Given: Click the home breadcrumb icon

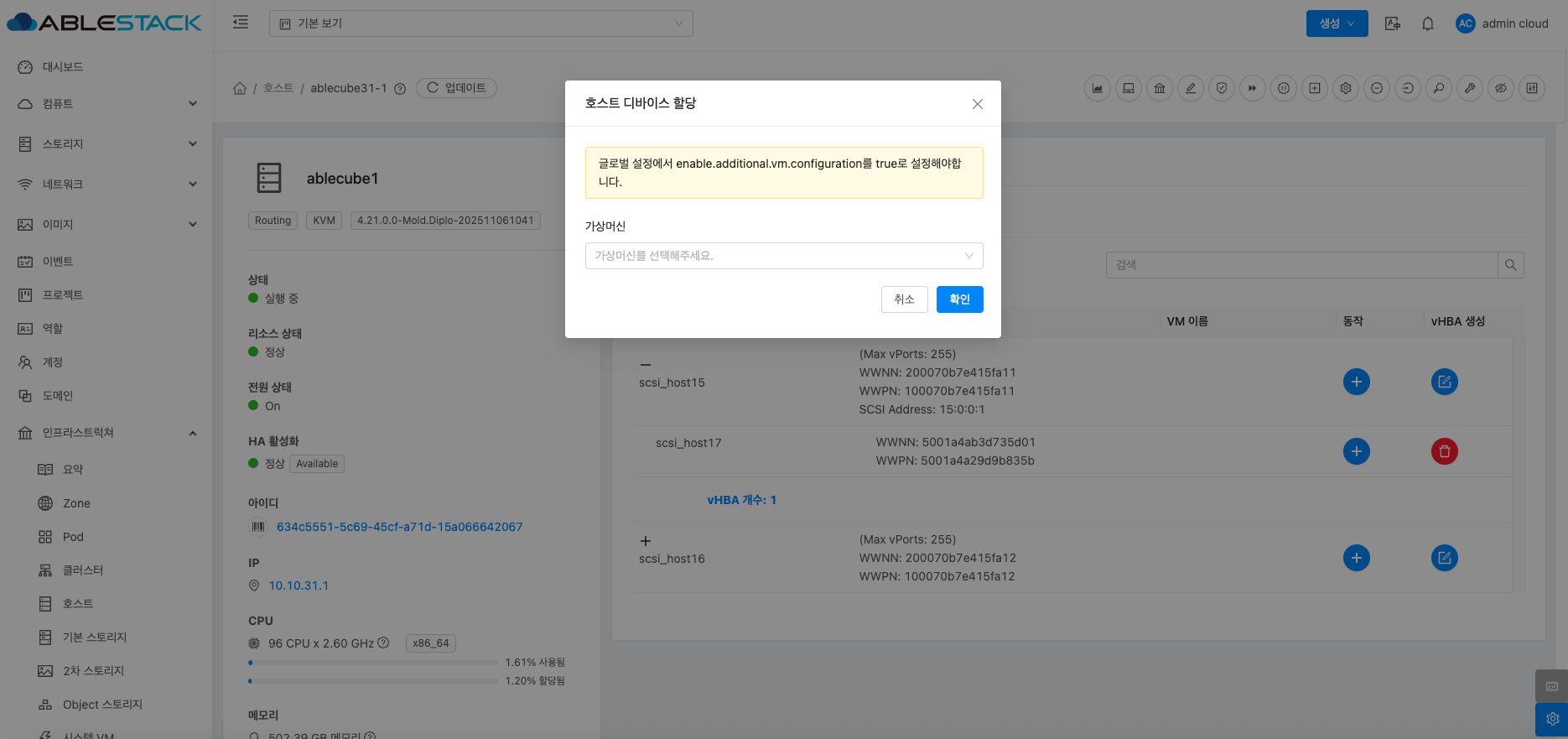Looking at the screenshot, I should (x=240, y=88).
